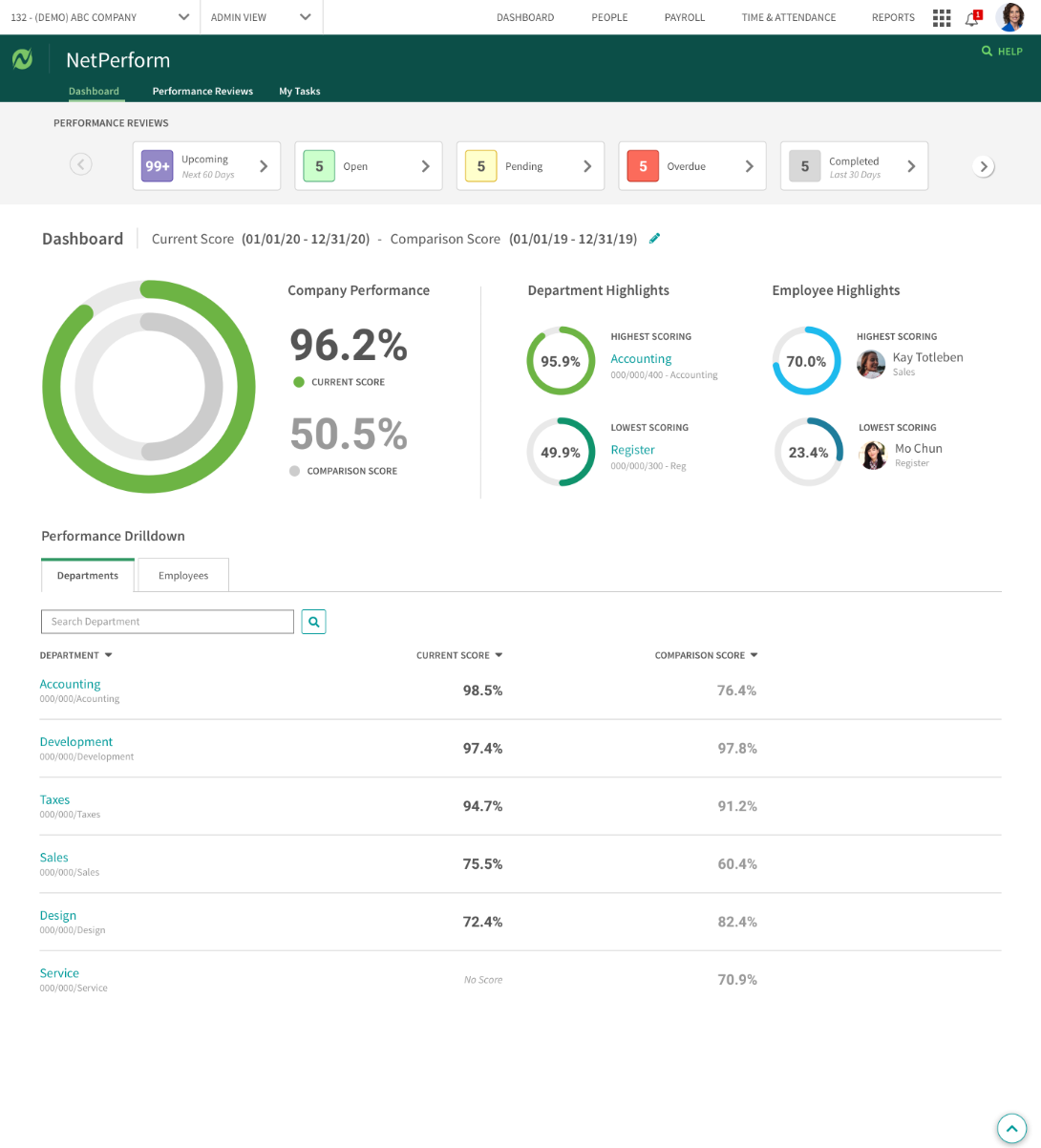Click the pencil icon to edit score dates
This screenshot has height=1148, width=1041.
(654, 239)
